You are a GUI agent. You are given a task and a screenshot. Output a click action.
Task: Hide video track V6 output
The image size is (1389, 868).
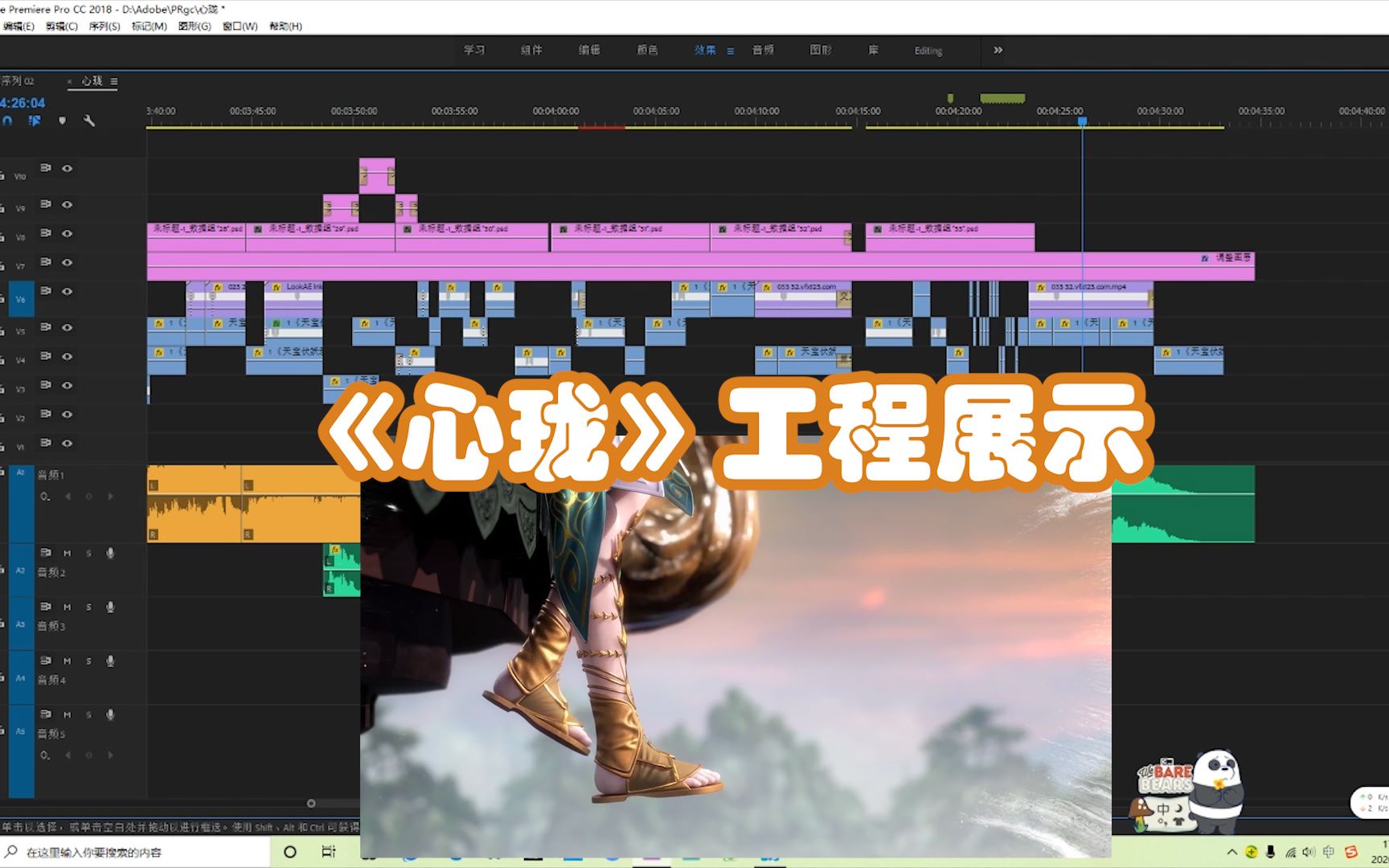[68, 291]
